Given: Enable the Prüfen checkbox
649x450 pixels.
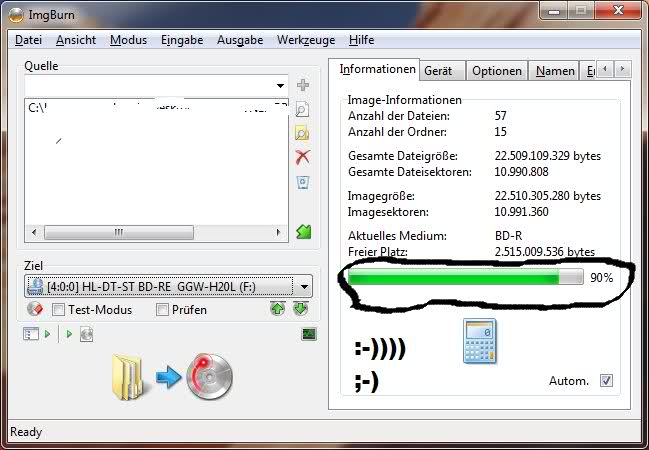Looking at the screenshot, I should (162, 309).
